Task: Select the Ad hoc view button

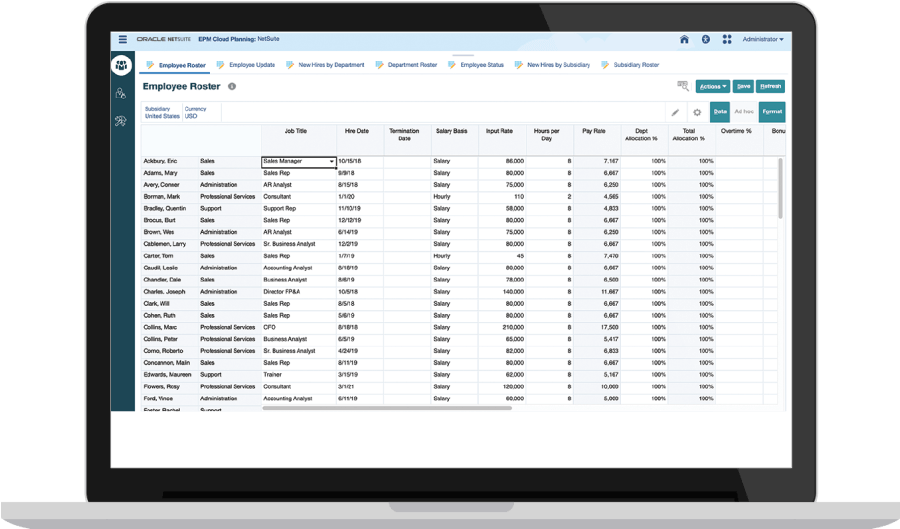Action: point(744,112)
